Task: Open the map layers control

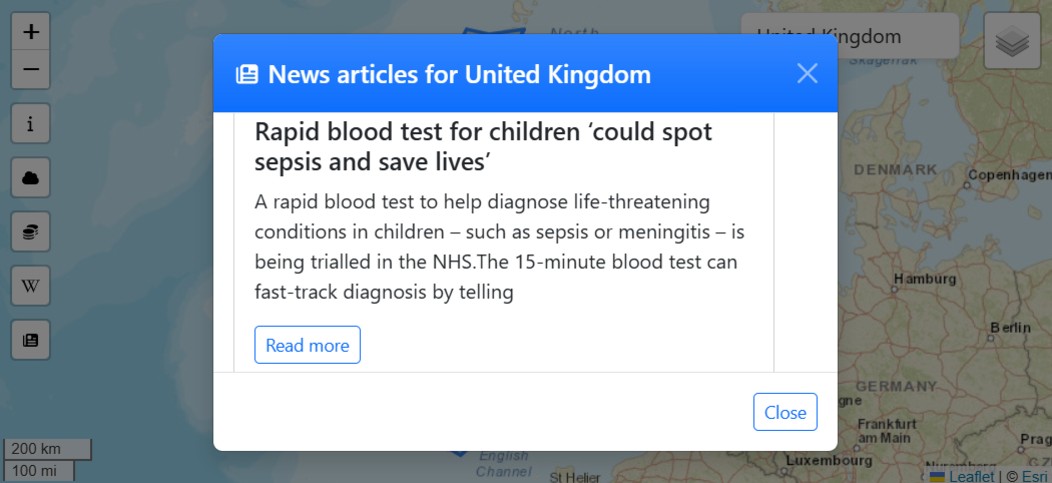Action: point(1012,42)
